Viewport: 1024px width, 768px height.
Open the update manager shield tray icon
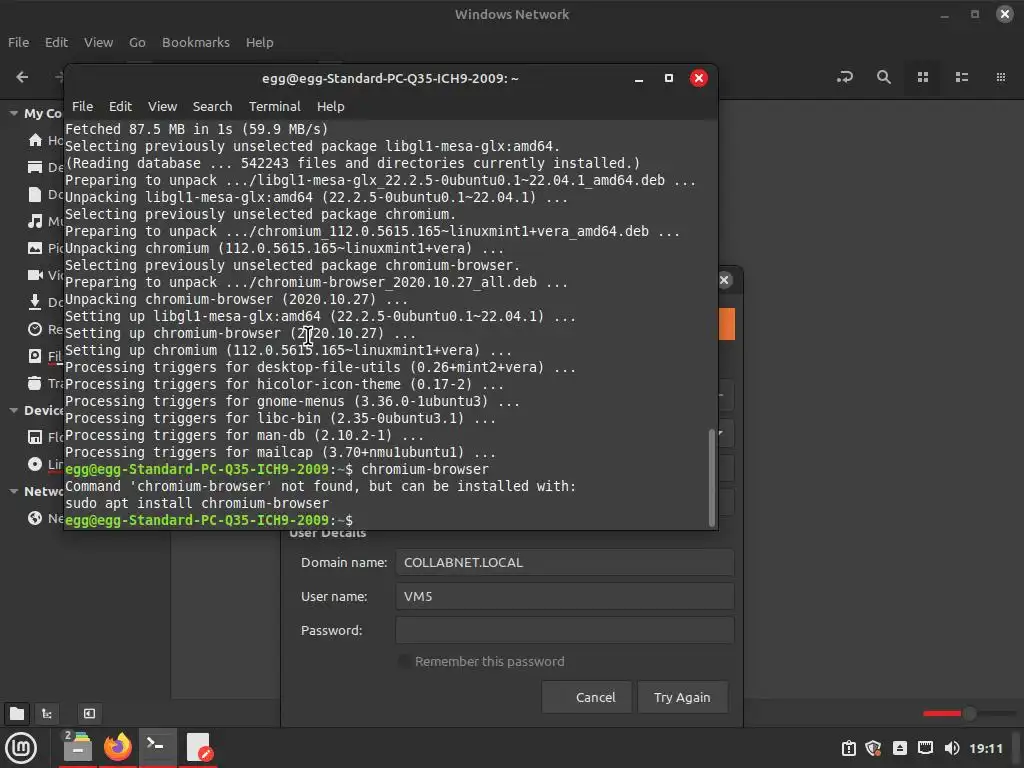873,748
